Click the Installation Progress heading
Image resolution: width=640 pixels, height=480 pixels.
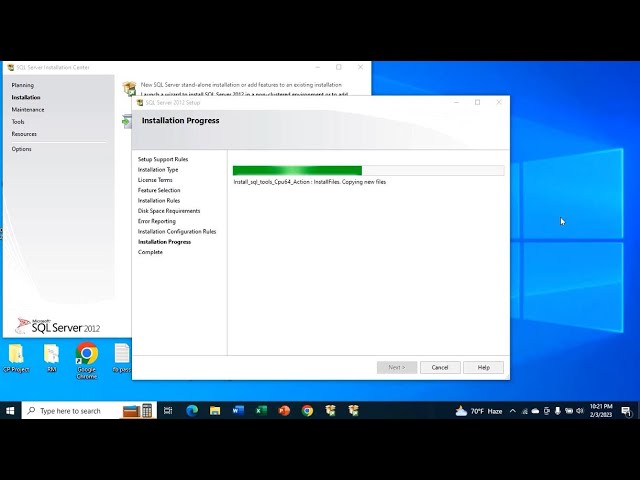click(x=180, y=120)
